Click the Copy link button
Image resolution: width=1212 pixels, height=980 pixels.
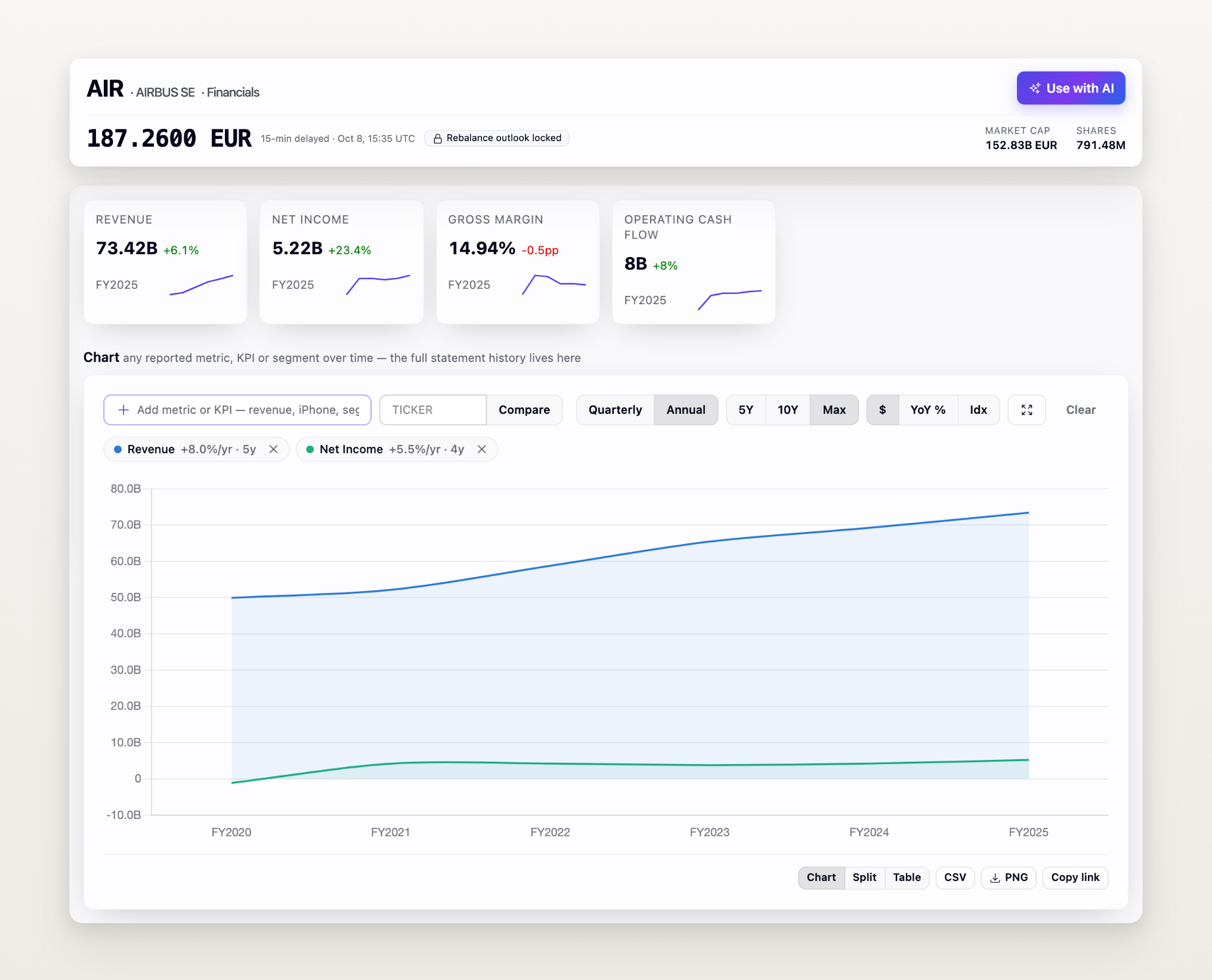point(1075,877)
